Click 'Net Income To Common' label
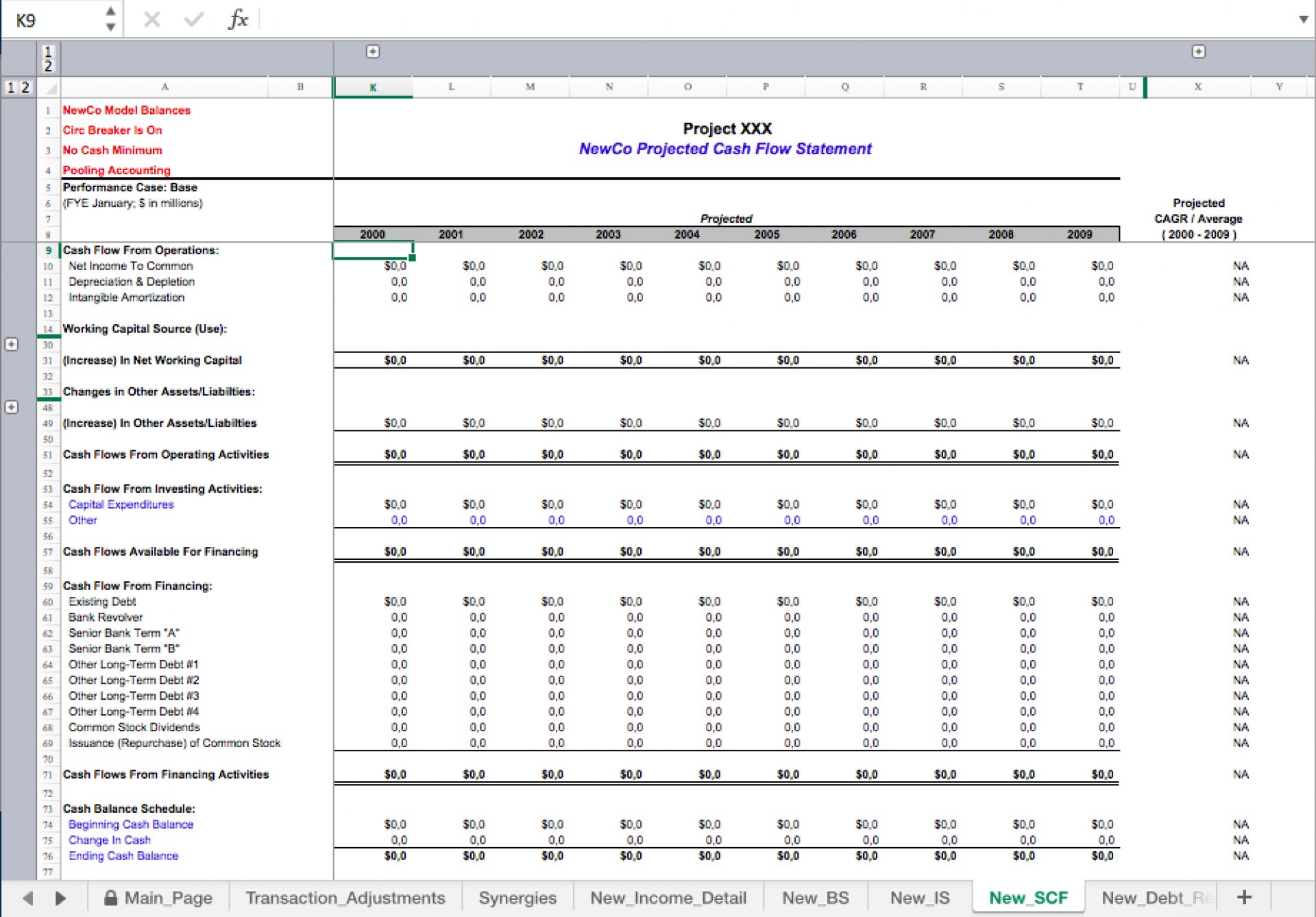1316x917 pixels. tap(130, 266)
